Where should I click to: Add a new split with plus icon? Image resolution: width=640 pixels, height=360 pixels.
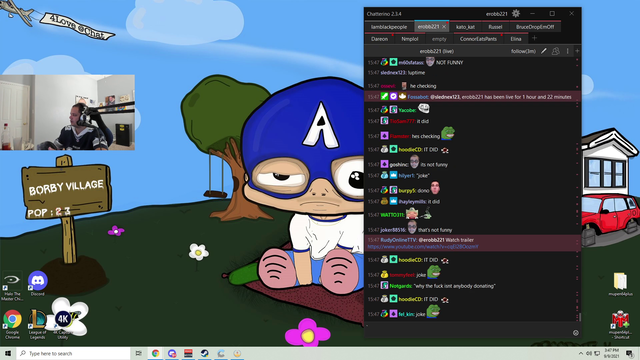[x=577, y=51]
